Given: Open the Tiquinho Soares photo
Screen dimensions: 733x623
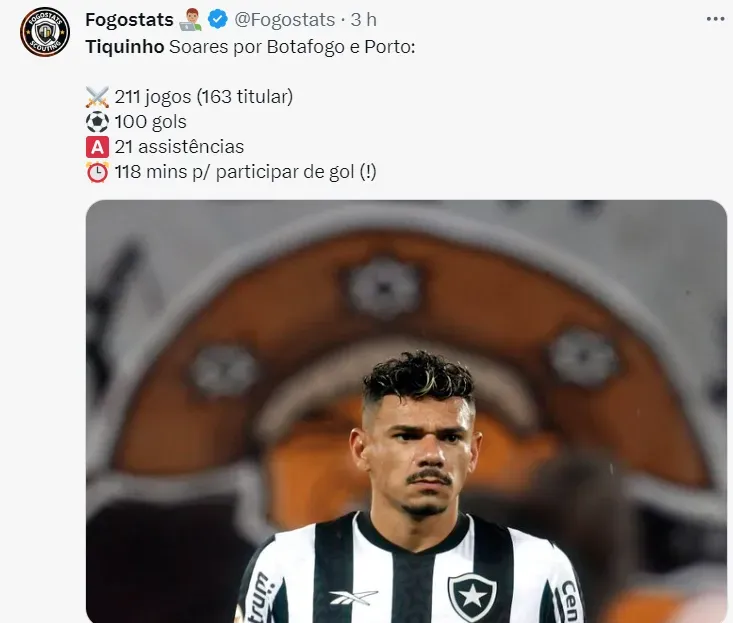Looking at the screenshot, I should (x=406, y=411).
